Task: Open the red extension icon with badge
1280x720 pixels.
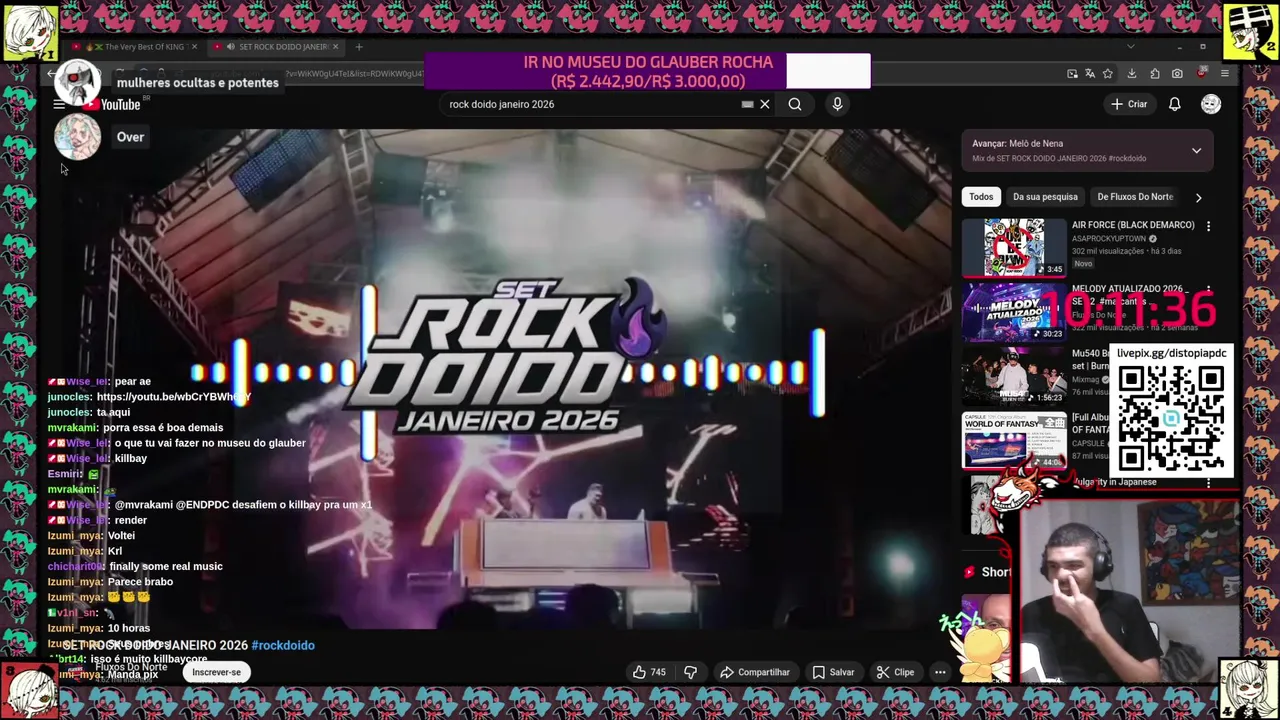Action: pyautogui.click(x=1201, y=74)
